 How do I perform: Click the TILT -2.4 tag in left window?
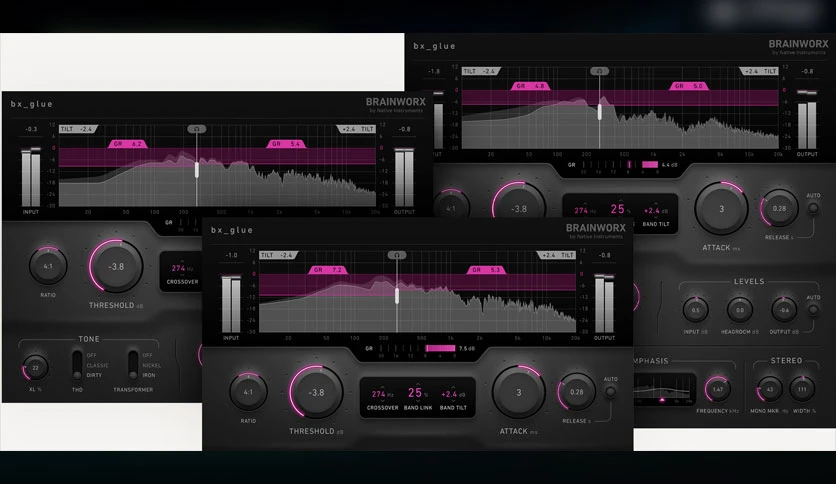(x=78, y=129)
